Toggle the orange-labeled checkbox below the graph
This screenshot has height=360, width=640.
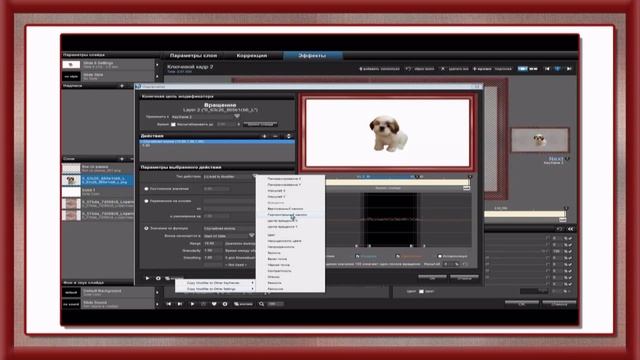click(398, 256)
